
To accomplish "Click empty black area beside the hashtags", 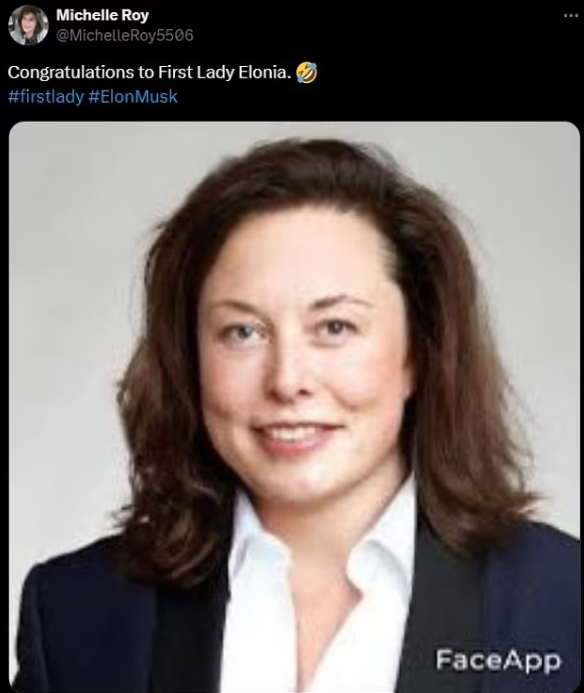I will [376, 96].
